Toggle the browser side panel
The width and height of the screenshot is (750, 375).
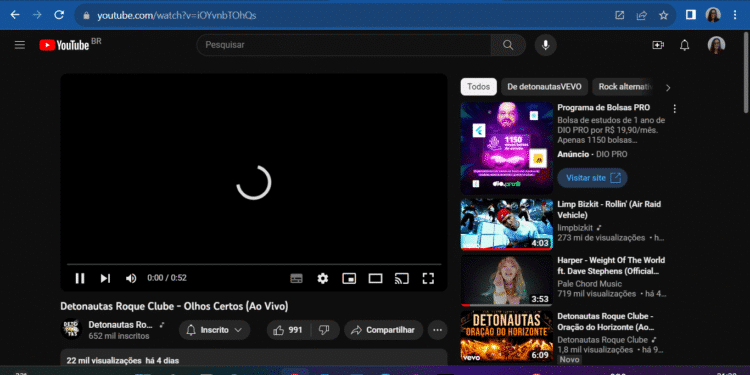tap(691, 15)
